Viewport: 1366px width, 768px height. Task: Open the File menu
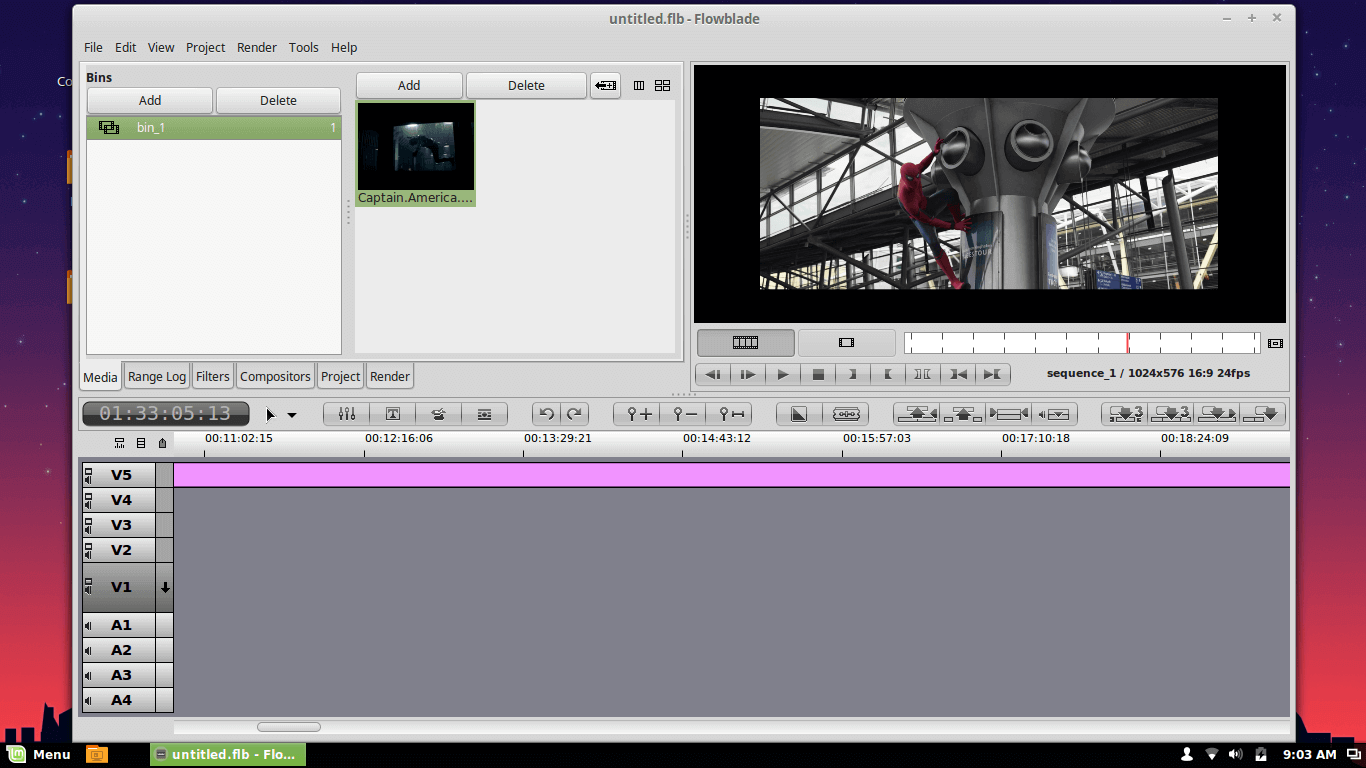(x=93, y=47)
